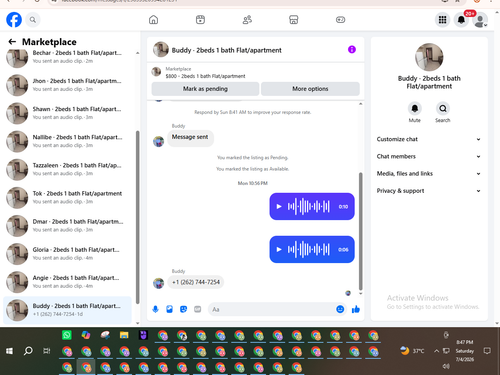The width and height of the screenshot is (500, 375).
Task: Click More options button
Action: [x=310, y=89]
